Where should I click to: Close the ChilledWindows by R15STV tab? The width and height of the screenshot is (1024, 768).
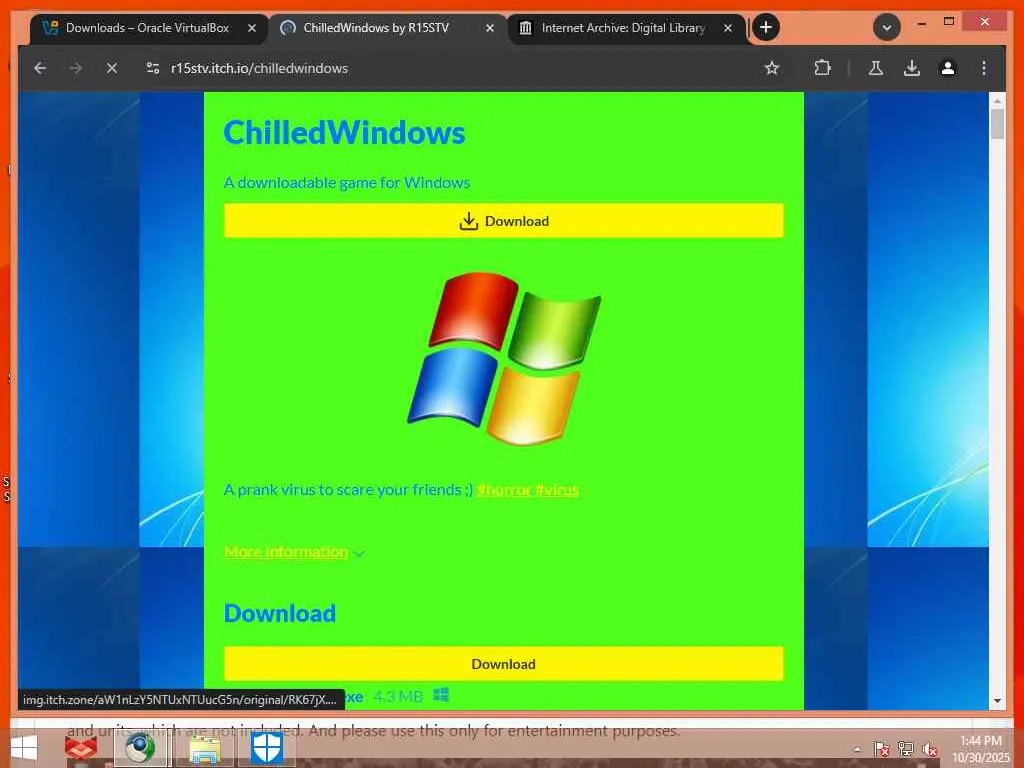pos(490,28)
